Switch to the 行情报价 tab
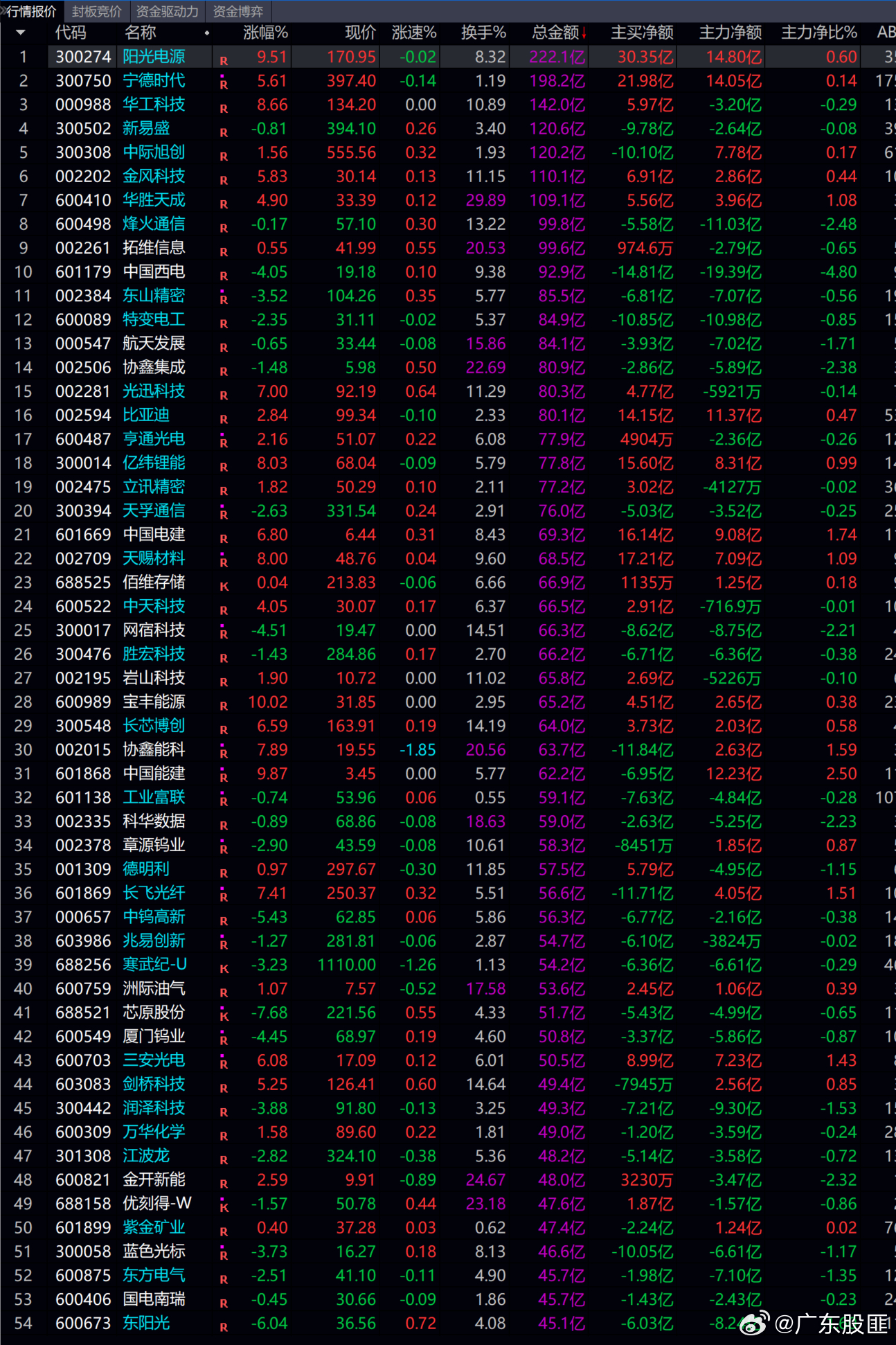Image resolution: width=896 pixels, height=1345 pixels. point(32,12)
